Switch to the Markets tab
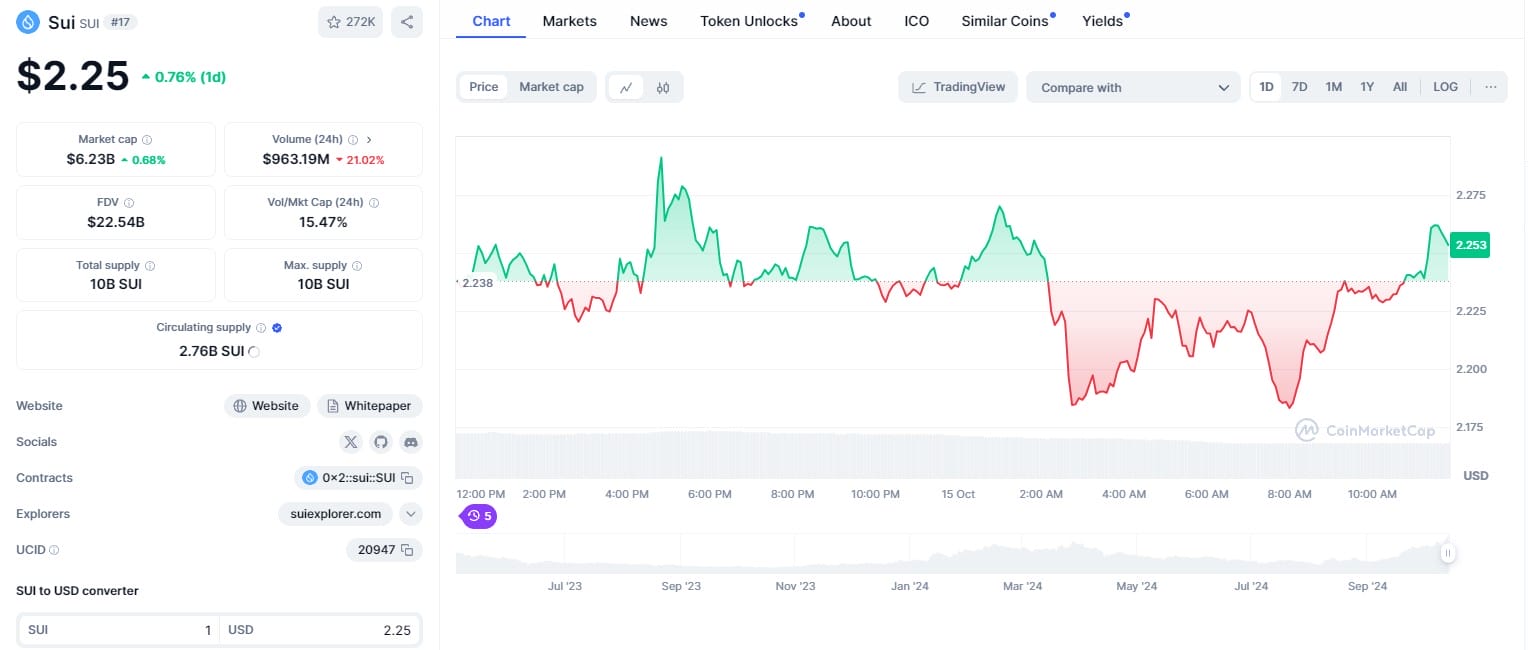Viewport: 1528px width, 650px height. coord(569,21)
